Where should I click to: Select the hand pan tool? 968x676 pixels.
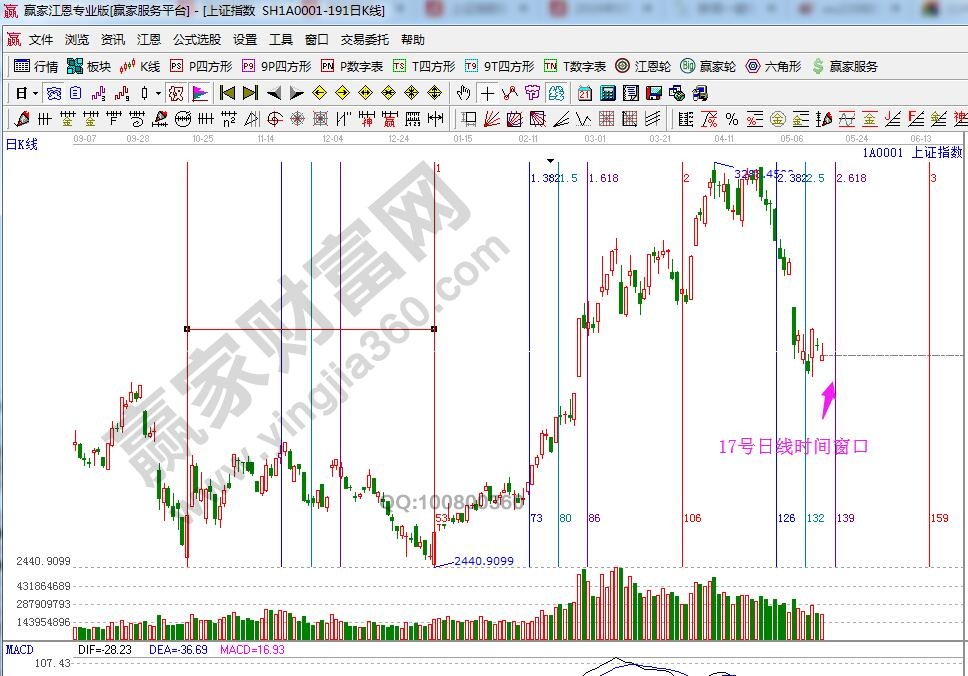pyautogui.click(x=463, y=93)
